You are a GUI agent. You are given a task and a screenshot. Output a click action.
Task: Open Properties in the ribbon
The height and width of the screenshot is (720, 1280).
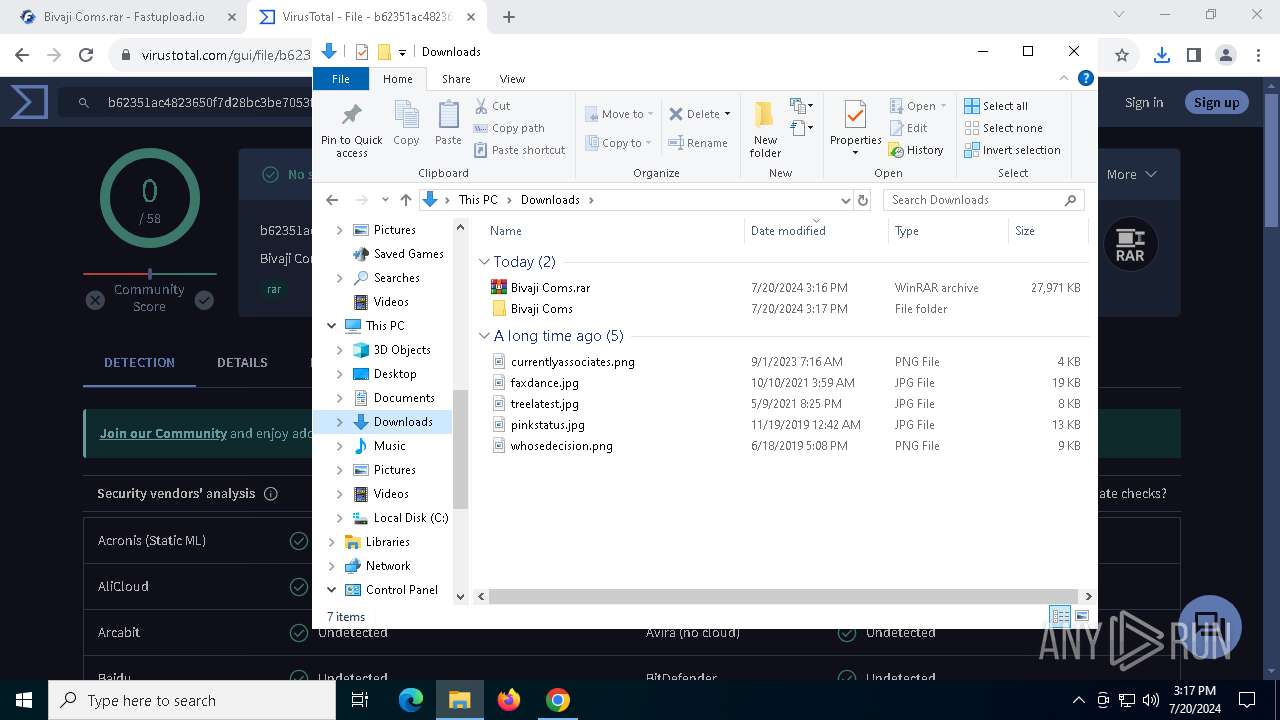(855, 128)
